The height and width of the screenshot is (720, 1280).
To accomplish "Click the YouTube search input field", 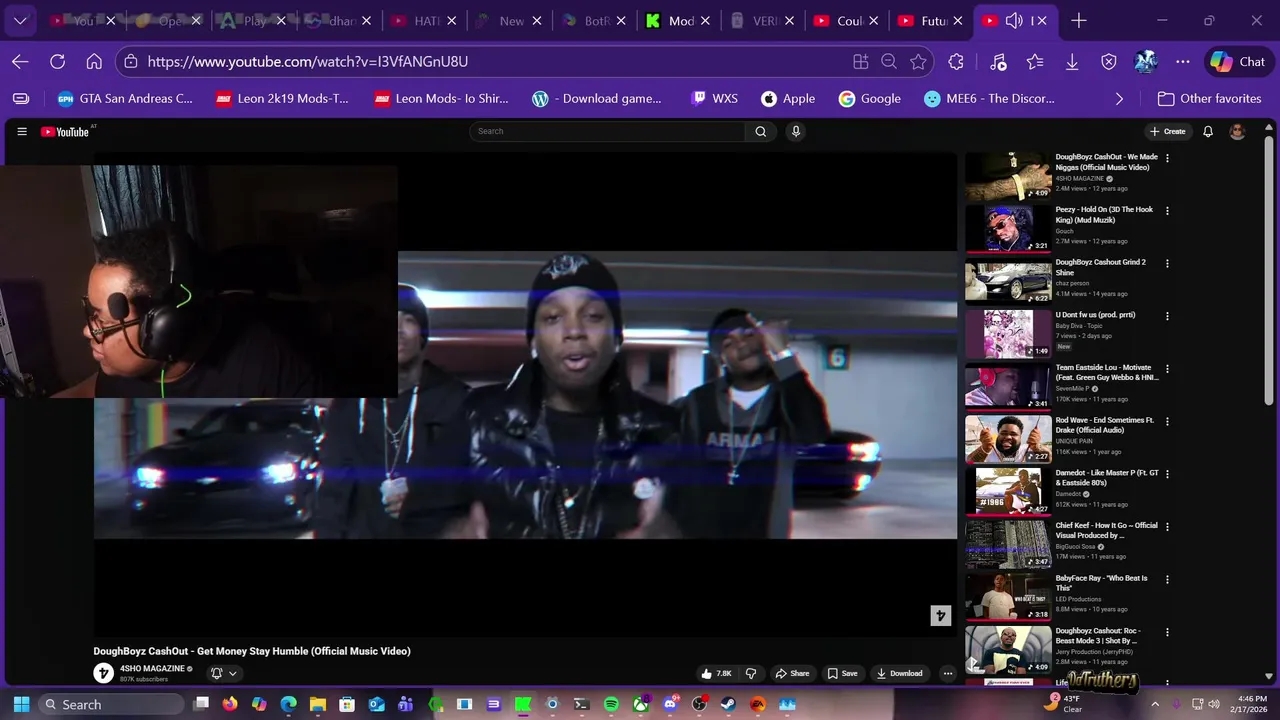I will pyautogui.click(x=608, y=131).
